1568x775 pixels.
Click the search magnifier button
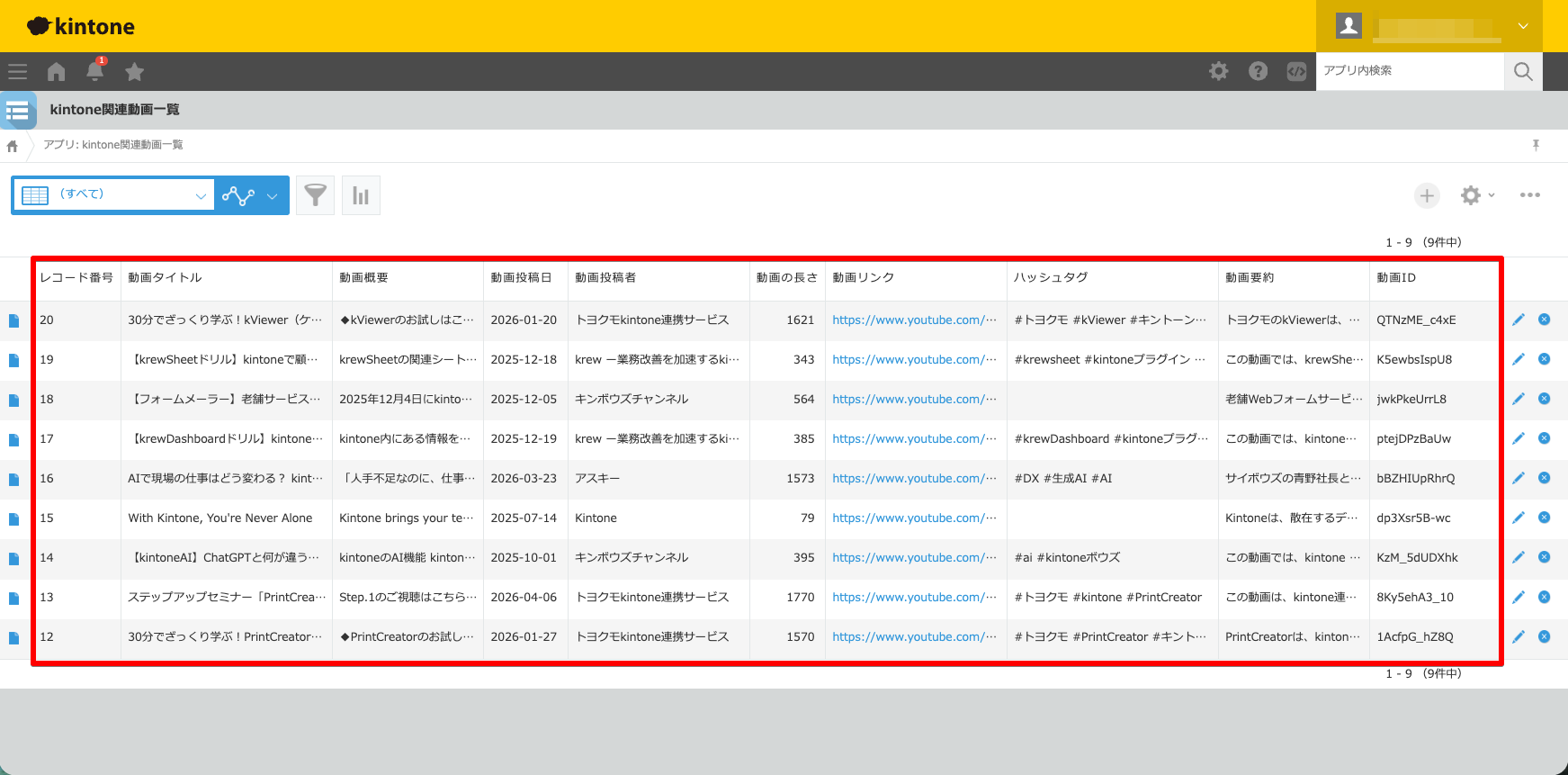[1523, 71]
